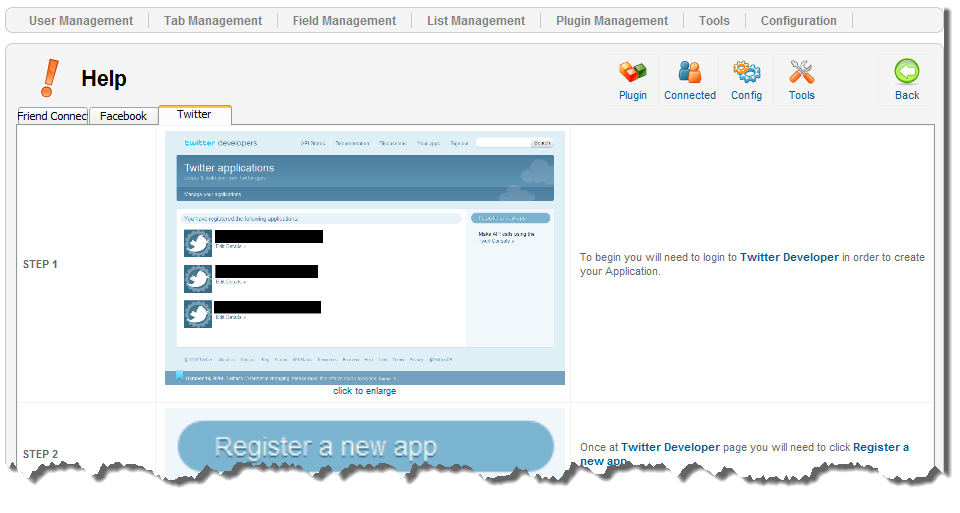960x513 pixels.
Task: Switch to the Facebook tab
Action: pyautogui.click(x=124, y=116)
